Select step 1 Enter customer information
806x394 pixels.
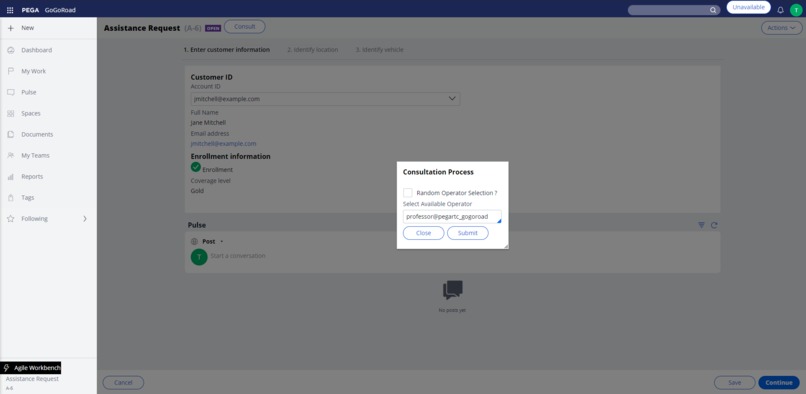click(x=227, y=50)
